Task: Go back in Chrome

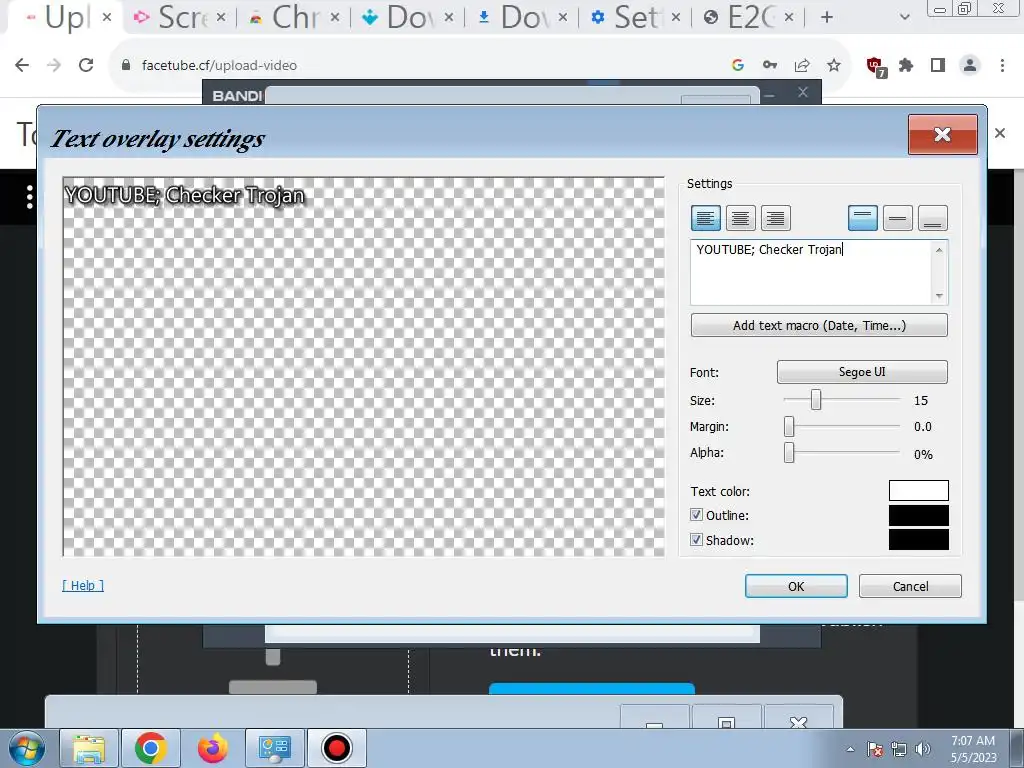Action: (x=22, y=65)
